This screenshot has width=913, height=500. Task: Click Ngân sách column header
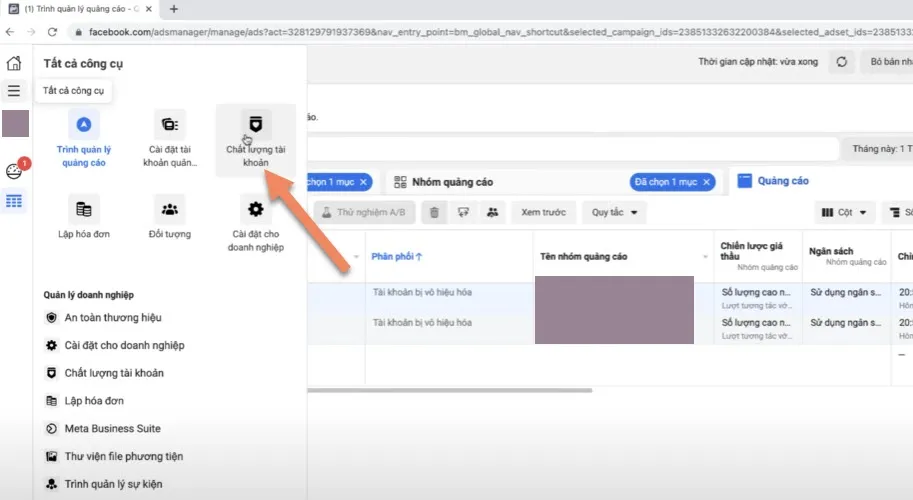831,251
